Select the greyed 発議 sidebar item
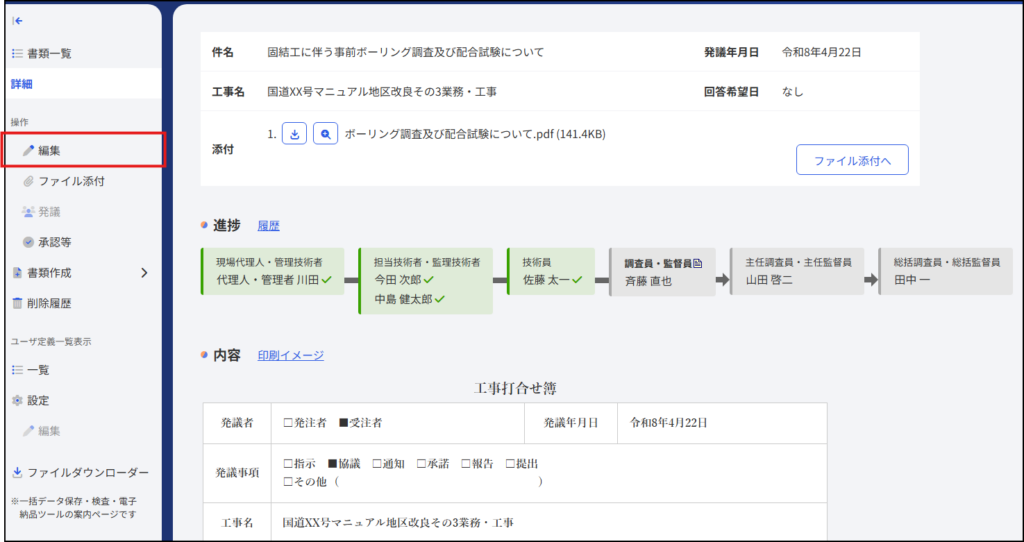This screenshot has height=542, width=1024. point(50,212)
